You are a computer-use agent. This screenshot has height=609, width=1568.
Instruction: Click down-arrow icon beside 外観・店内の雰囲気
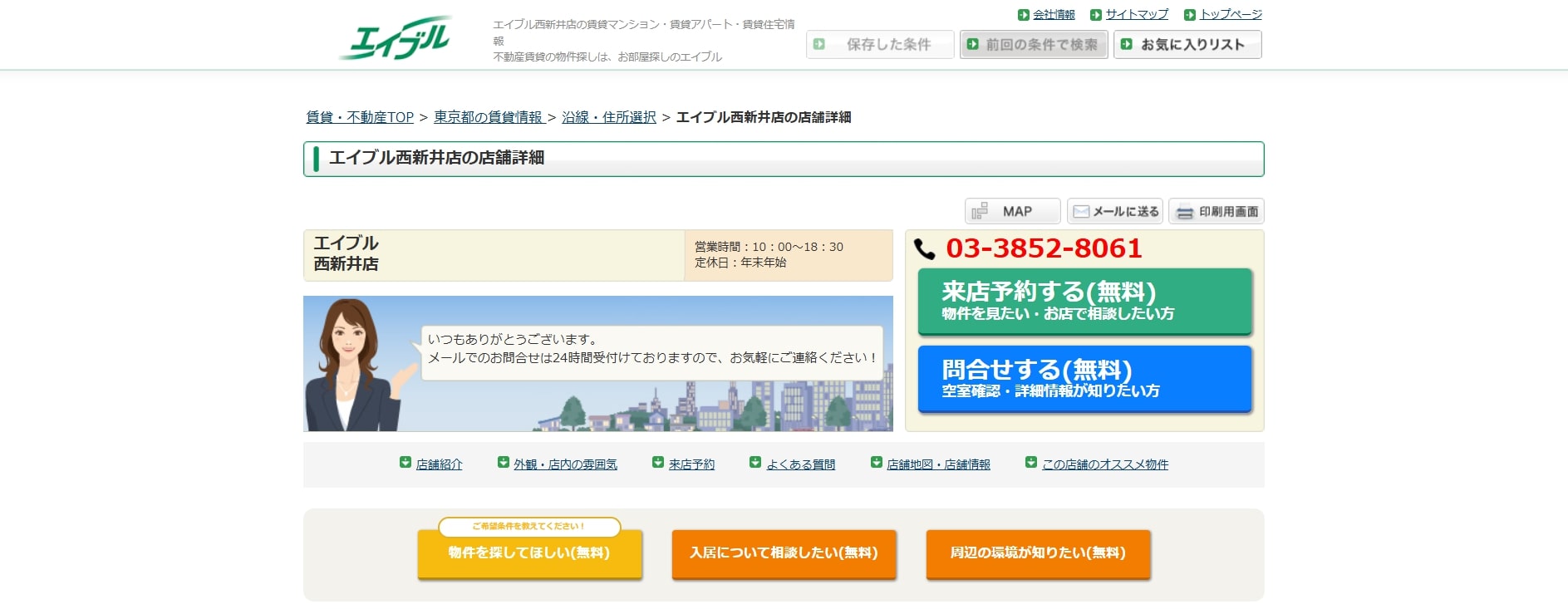coord(504,462)
